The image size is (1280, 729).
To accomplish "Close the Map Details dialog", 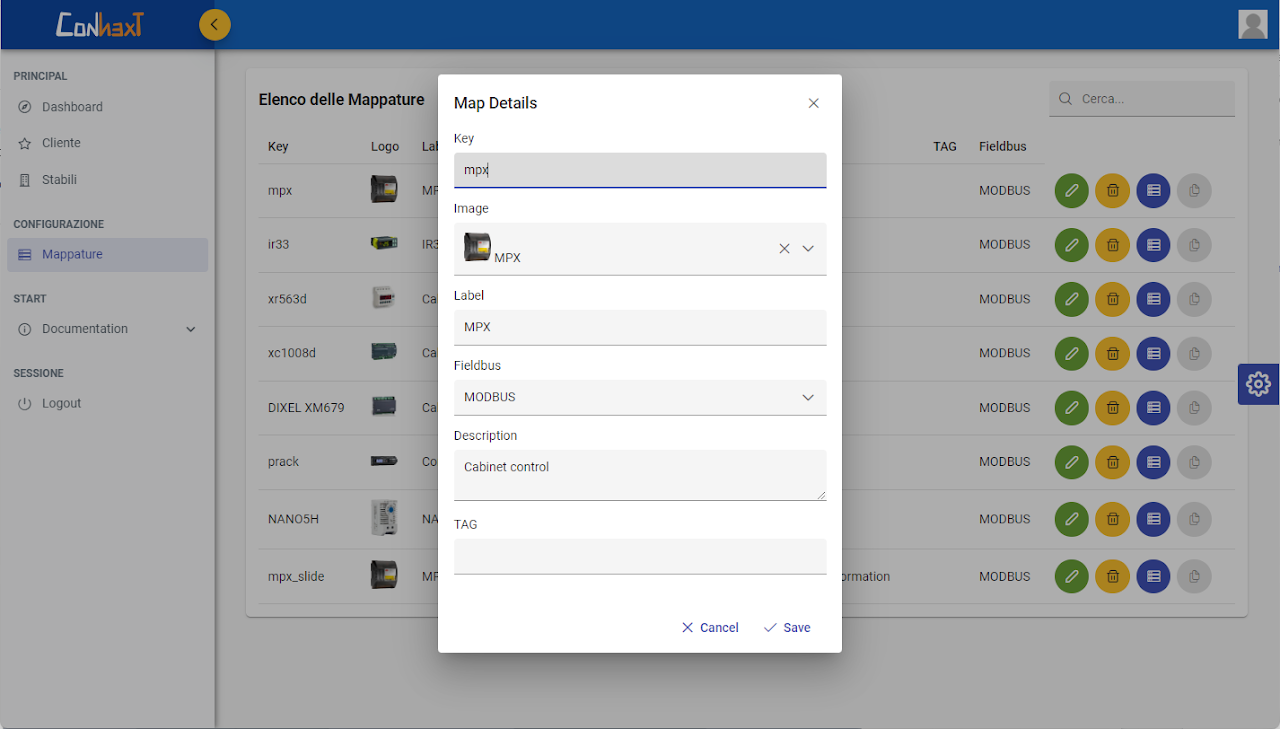I will pyautogui.click(x=813, y=103).
